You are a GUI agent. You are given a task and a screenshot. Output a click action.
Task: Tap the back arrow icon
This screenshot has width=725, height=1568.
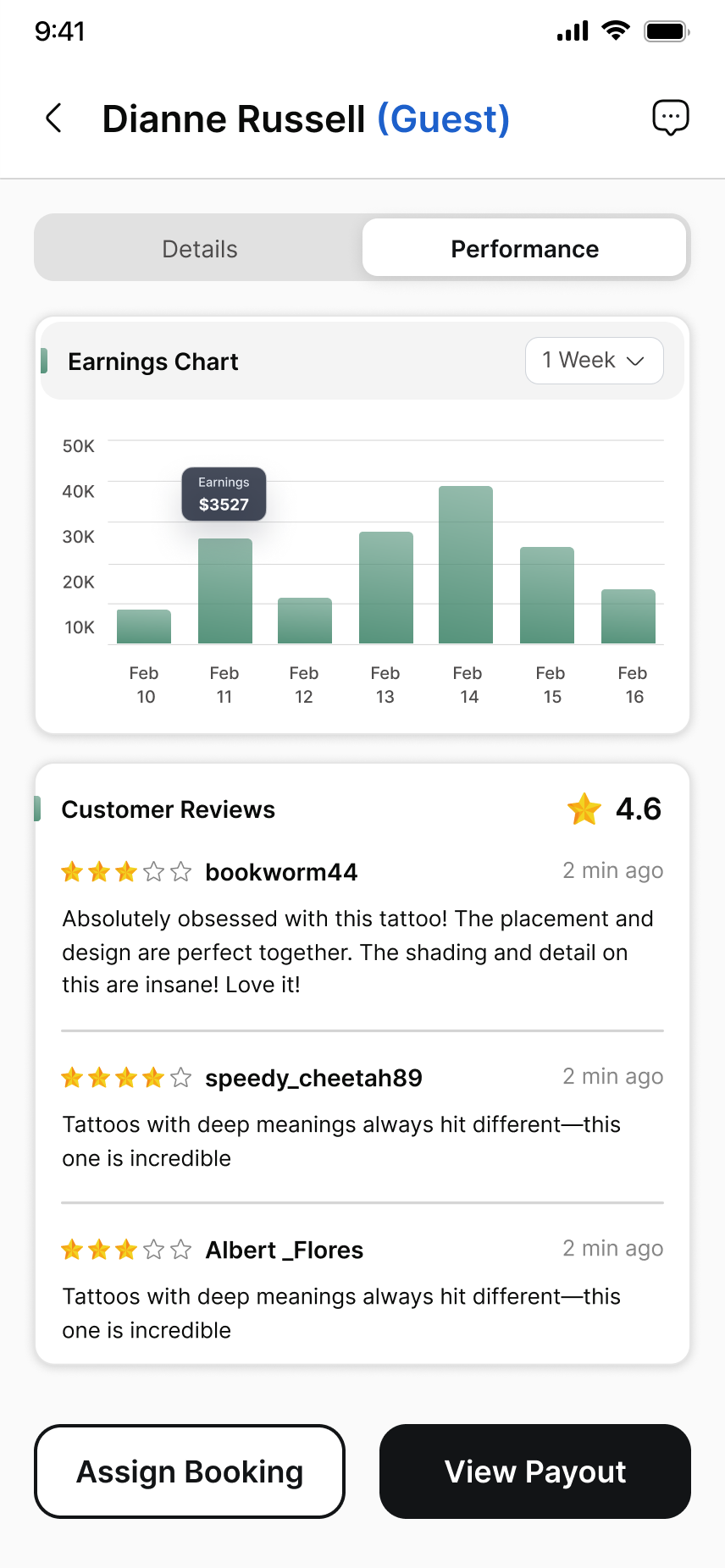pos(54,119)
